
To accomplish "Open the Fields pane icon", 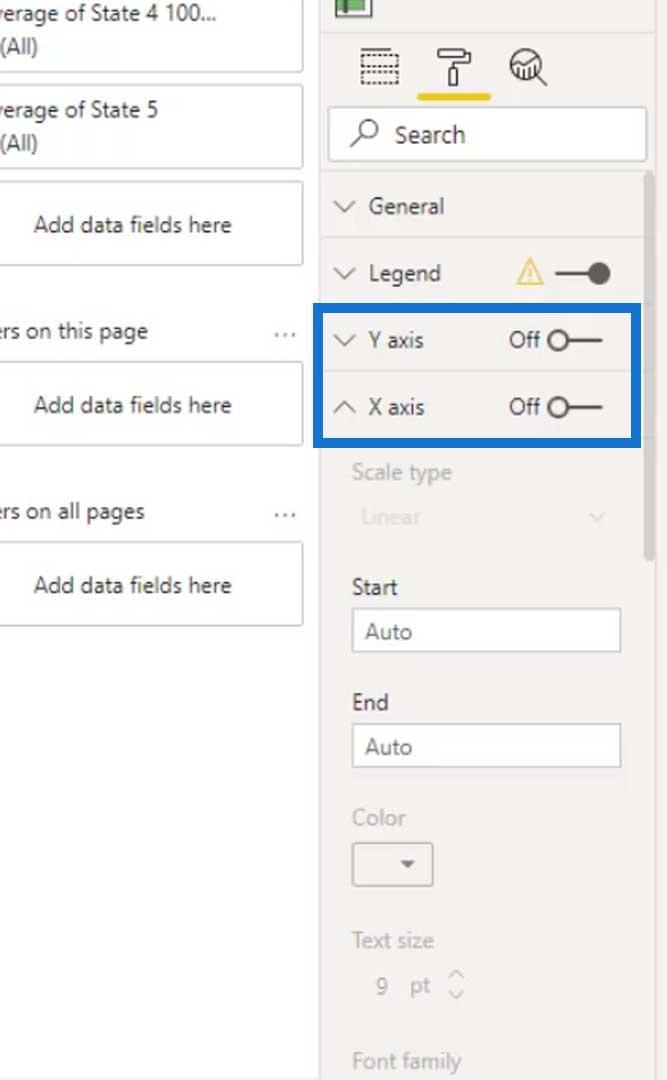I will click(380, 67).
